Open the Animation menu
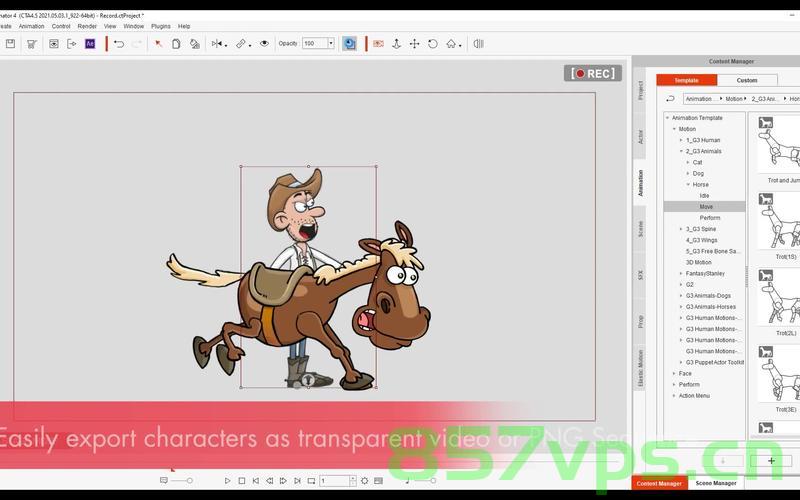The image size is (800, 500). pos(31,26)
